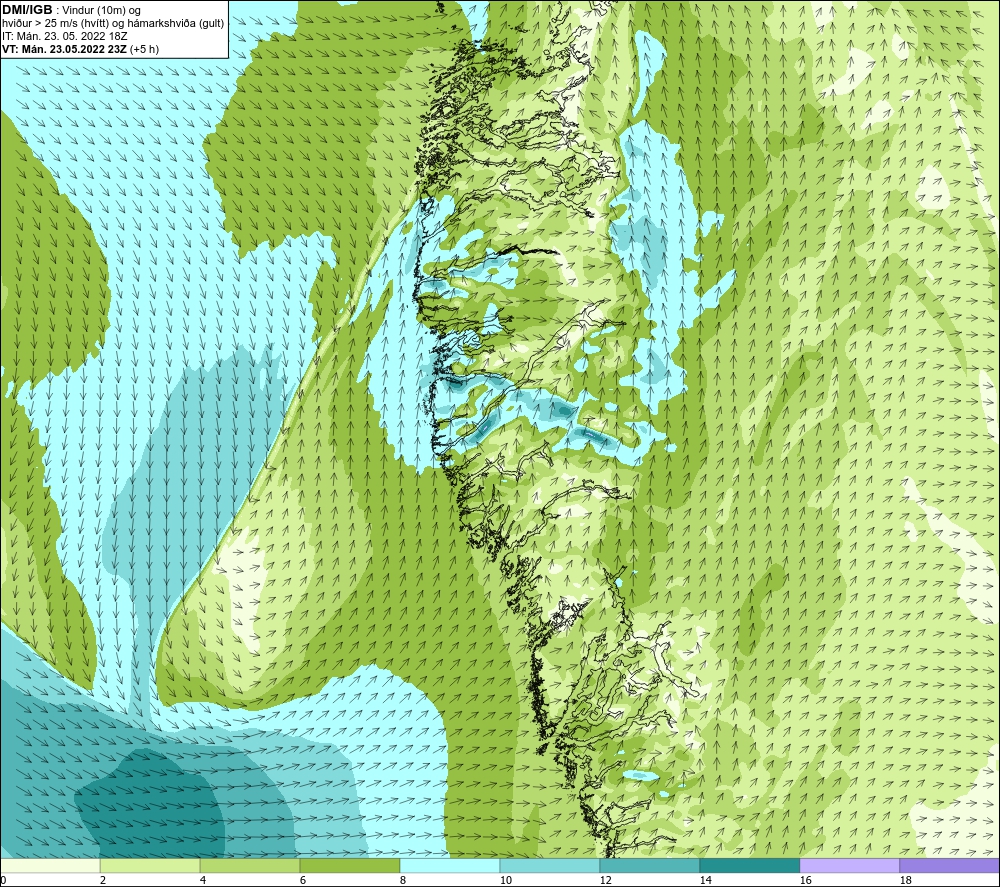
Task: Click the 16–18 m/s light purple swatch
Action: click(x=849, y=866)
